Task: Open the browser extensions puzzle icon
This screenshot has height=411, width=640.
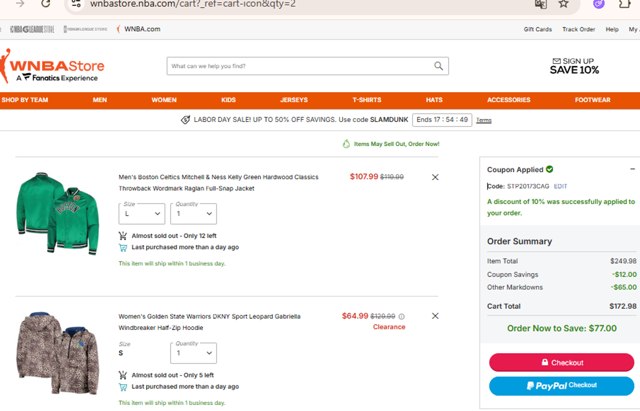Action: coord(624,4)
